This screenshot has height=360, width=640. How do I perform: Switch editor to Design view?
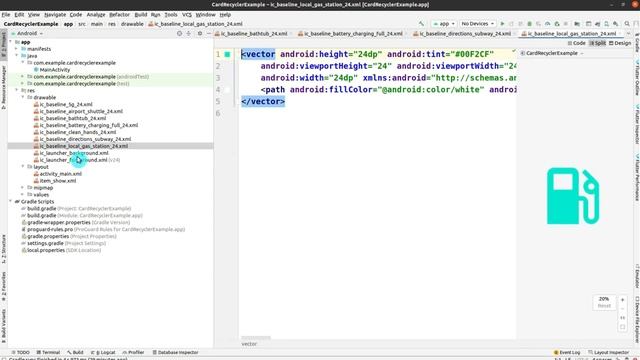(620, 43)
